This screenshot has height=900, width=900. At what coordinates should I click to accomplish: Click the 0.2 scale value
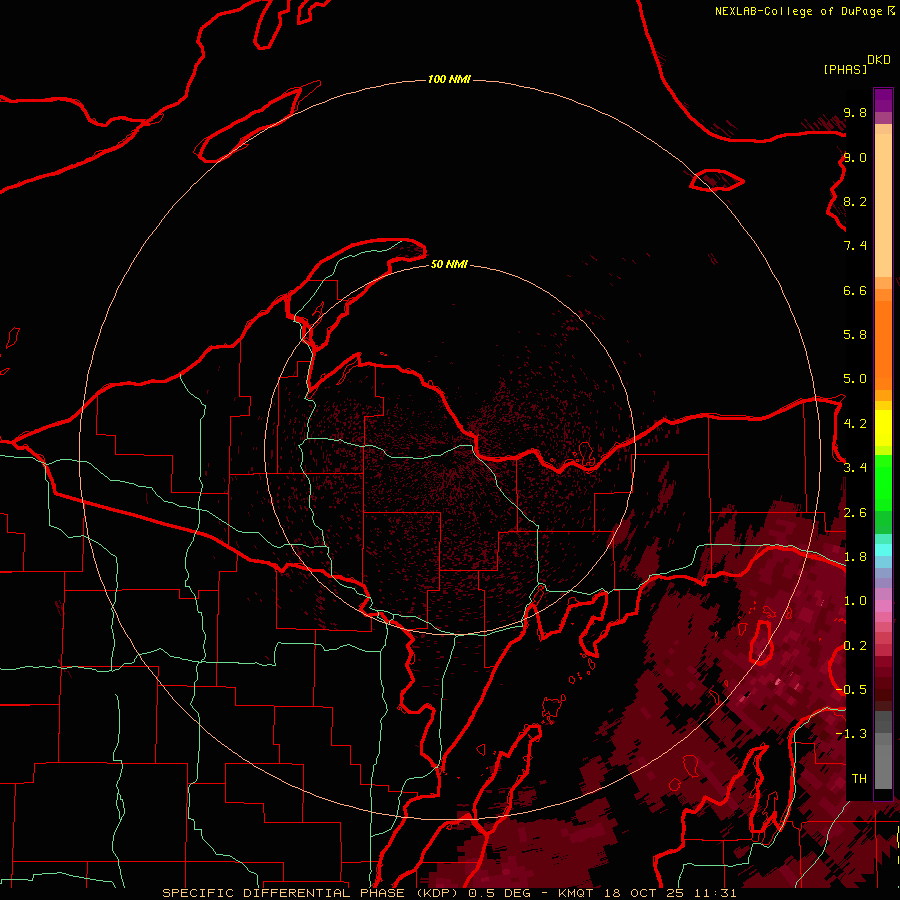point(855,646)
